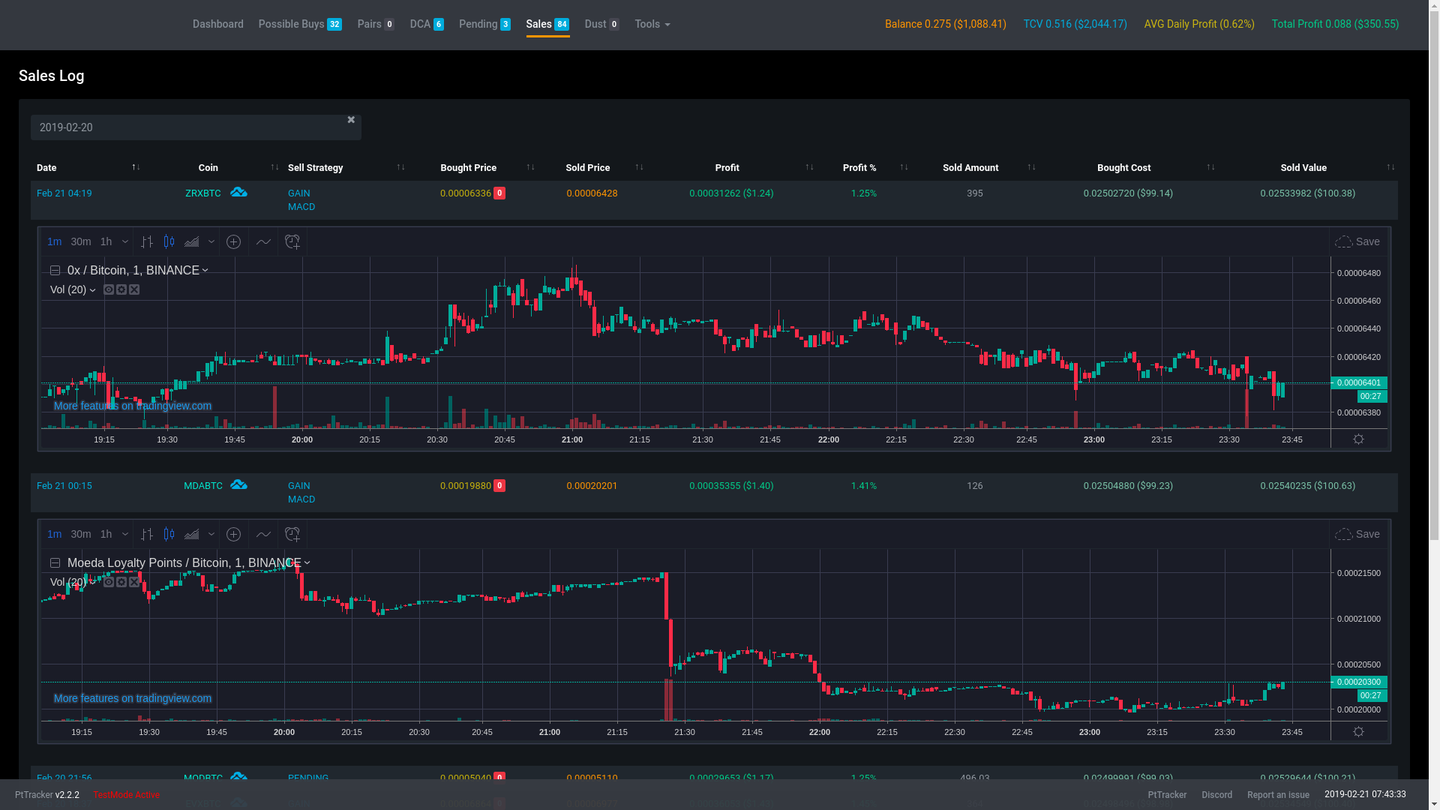Viewport: 1440px width, 810px height.
Task: Remove Vol indicator in Moeda chart
Action: (134, 582)
